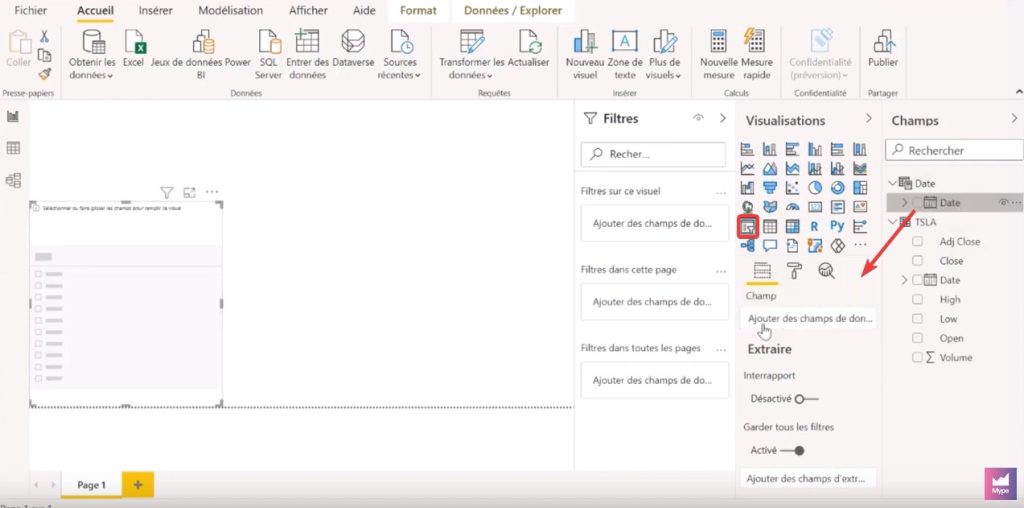Select the Scatter chart visual
The width and height of the screenshot is (1024, 508).
792,188
